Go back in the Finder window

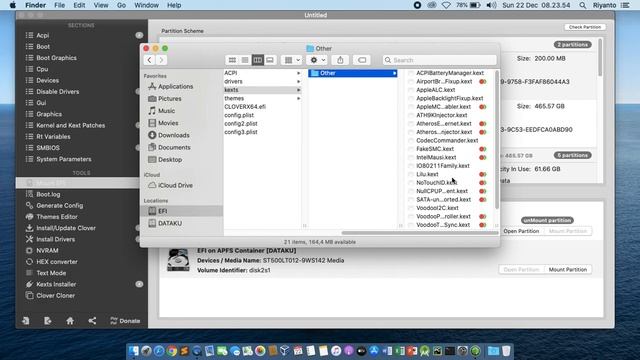[149, 60]
